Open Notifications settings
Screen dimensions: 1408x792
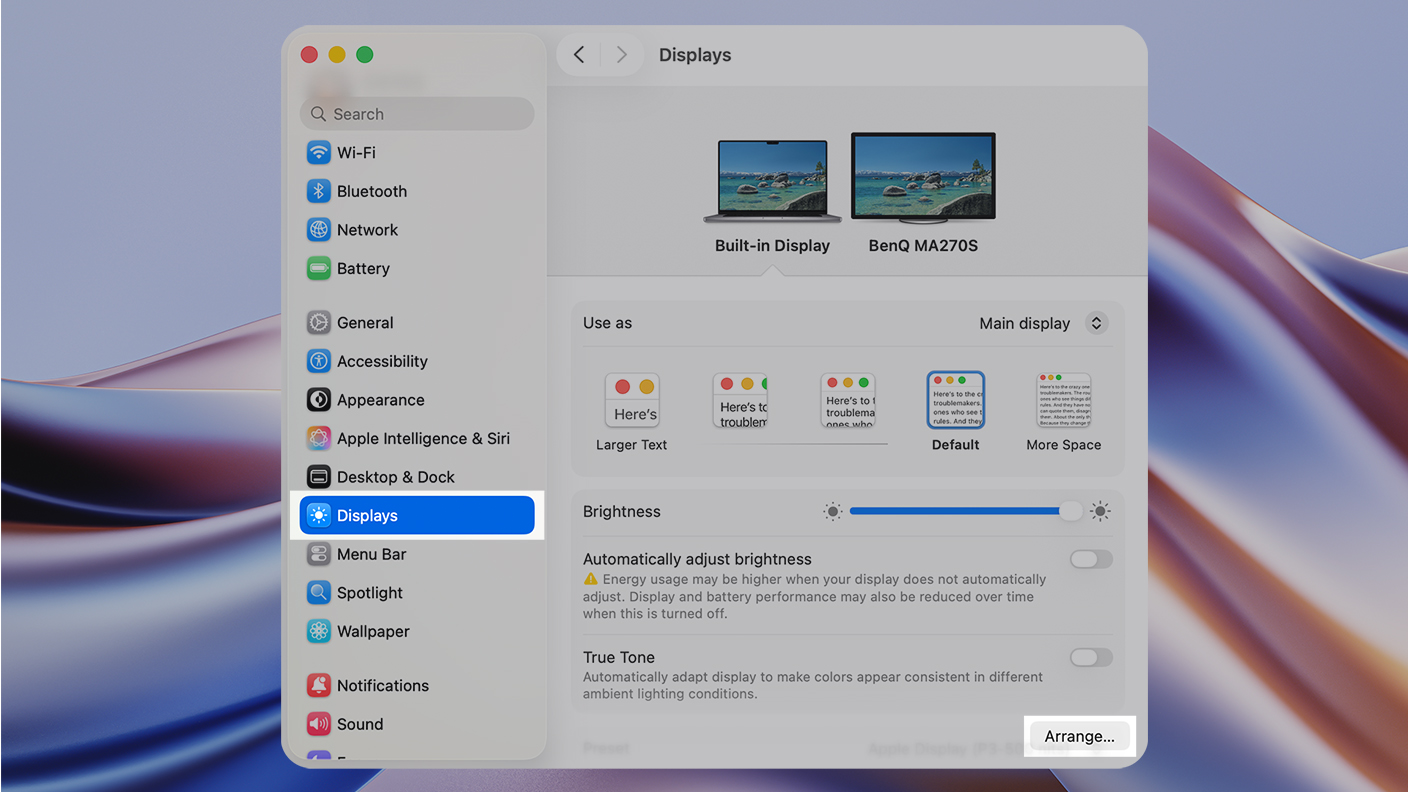pyautogui.click(x=417, y=686)
